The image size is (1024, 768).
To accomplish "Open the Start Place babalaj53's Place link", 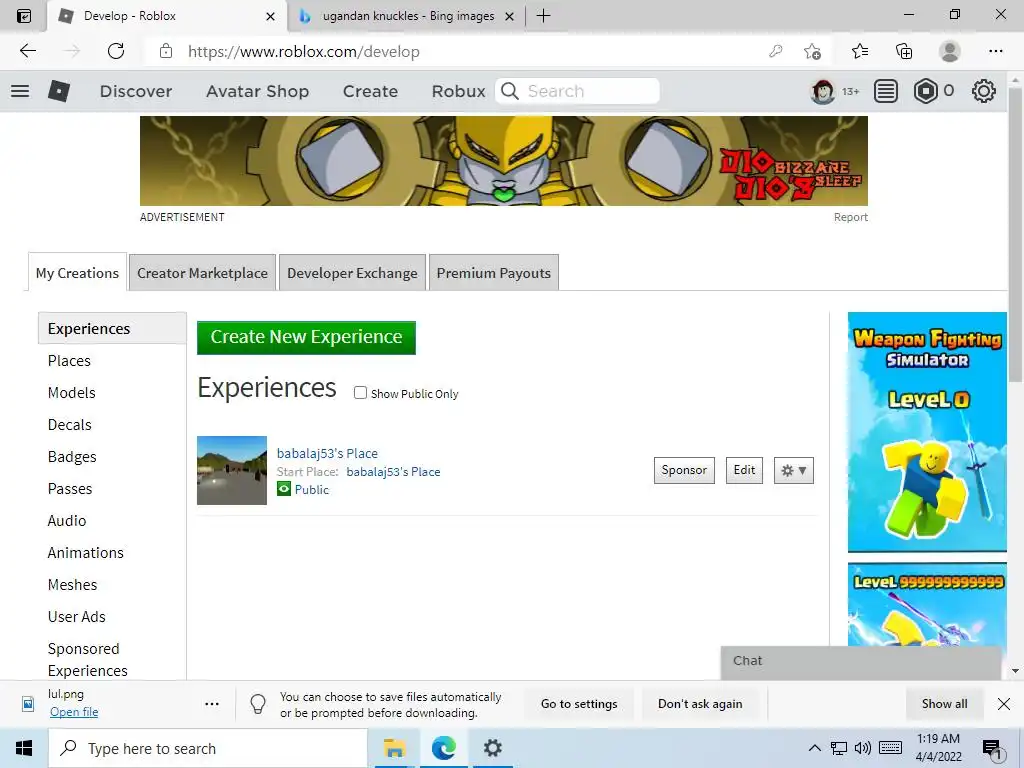I will 393,472.
